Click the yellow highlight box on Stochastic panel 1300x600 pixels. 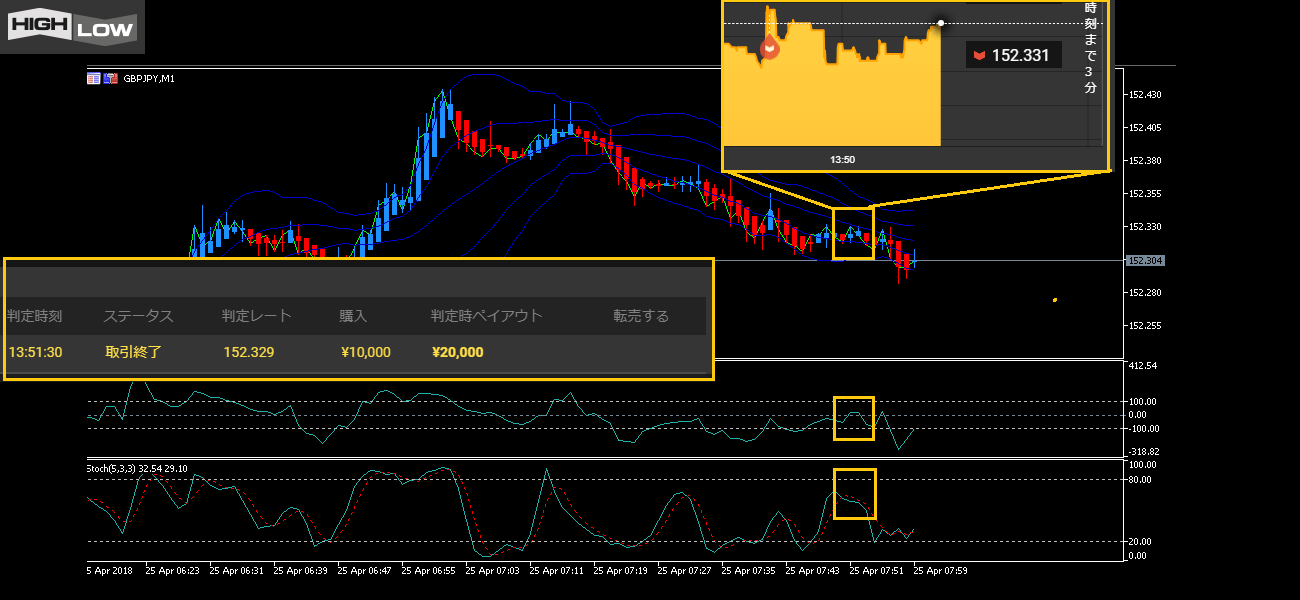point(854,493)
